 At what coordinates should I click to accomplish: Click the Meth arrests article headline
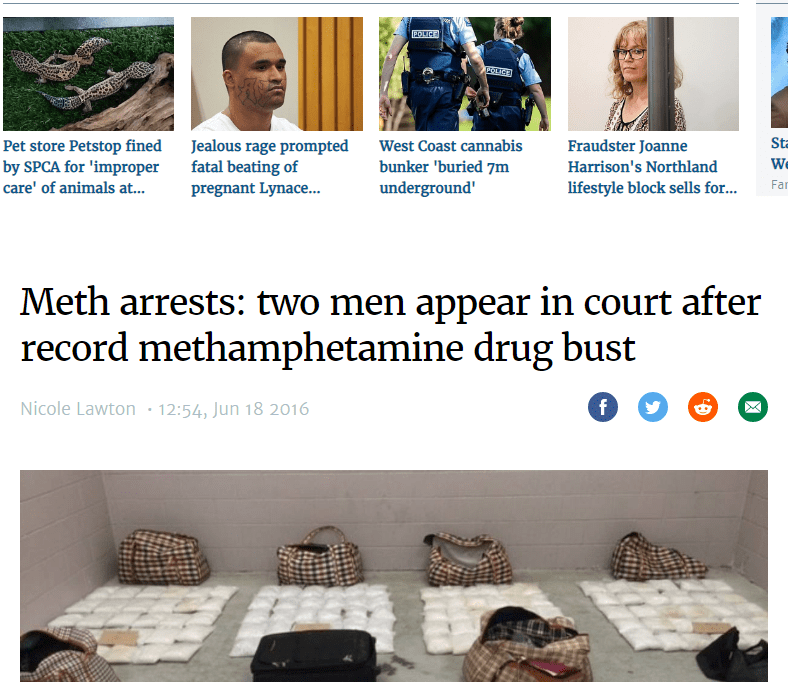(x=390, y=325)
